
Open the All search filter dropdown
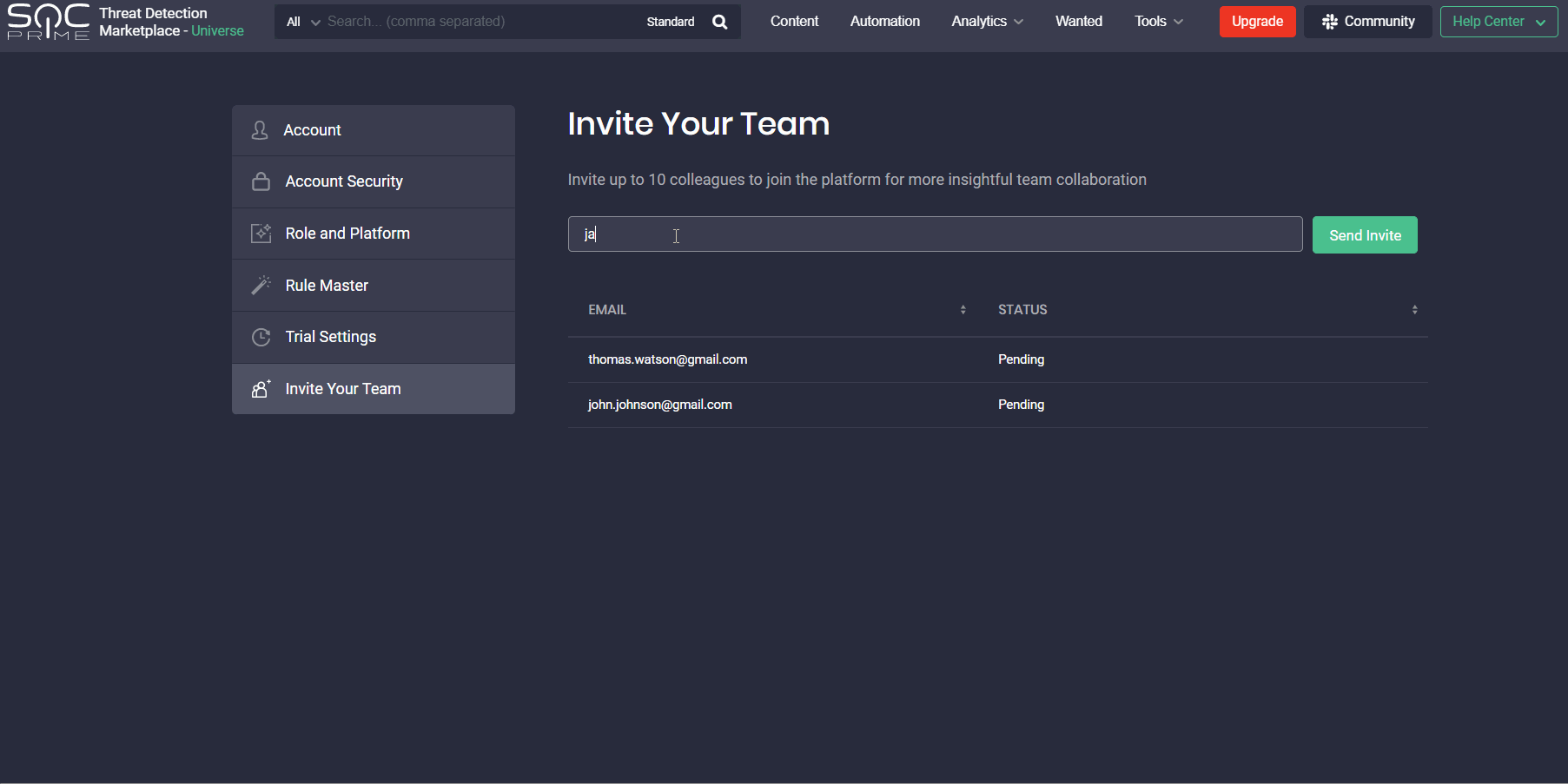tap(302, 22)
